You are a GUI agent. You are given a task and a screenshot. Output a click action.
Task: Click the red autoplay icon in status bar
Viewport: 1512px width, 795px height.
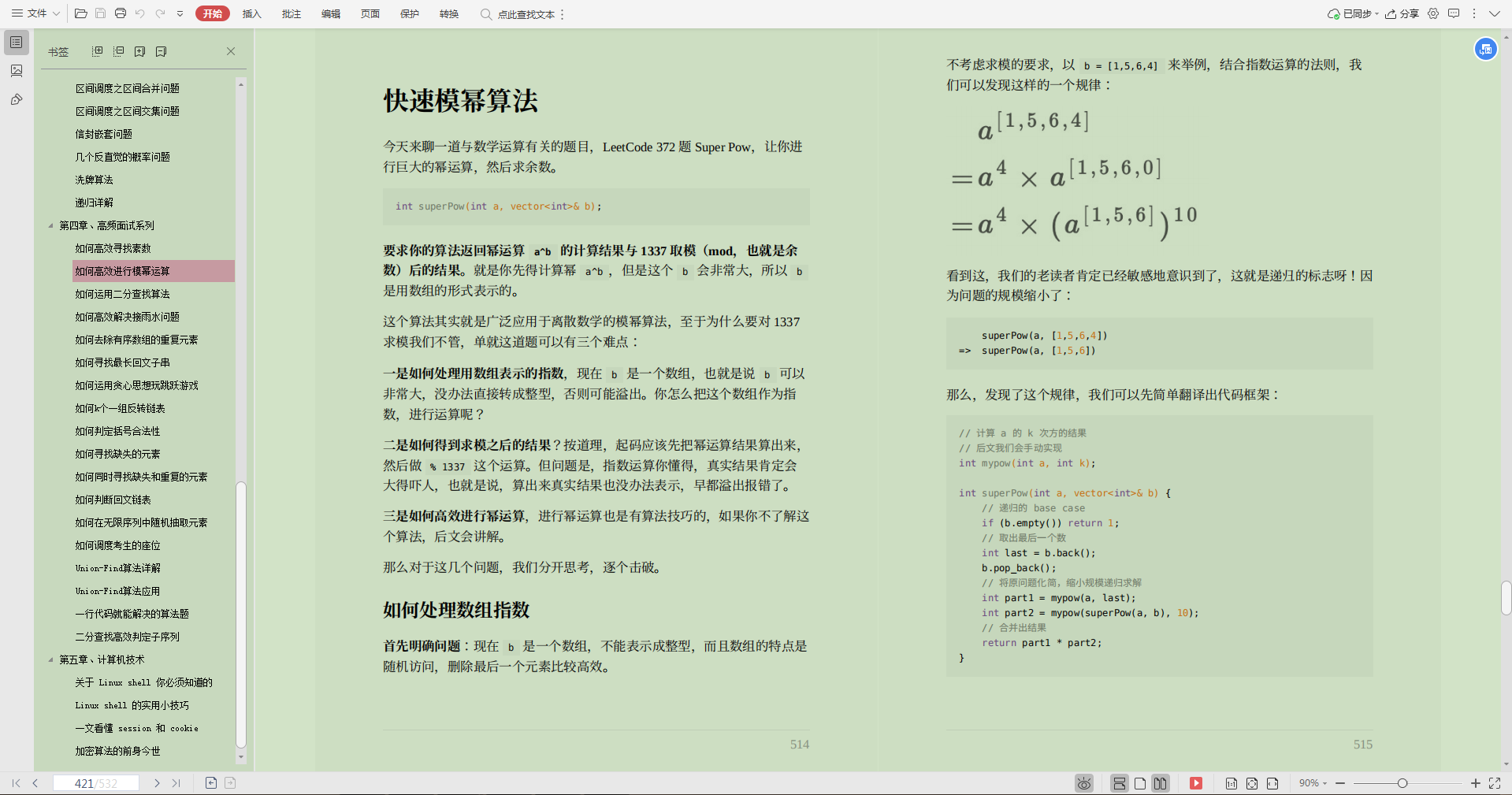[x=1196, y=783]
